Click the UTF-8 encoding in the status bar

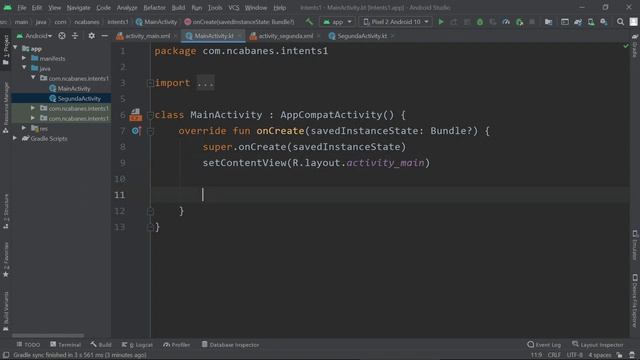pyautogui.click(x=575, y=355)
